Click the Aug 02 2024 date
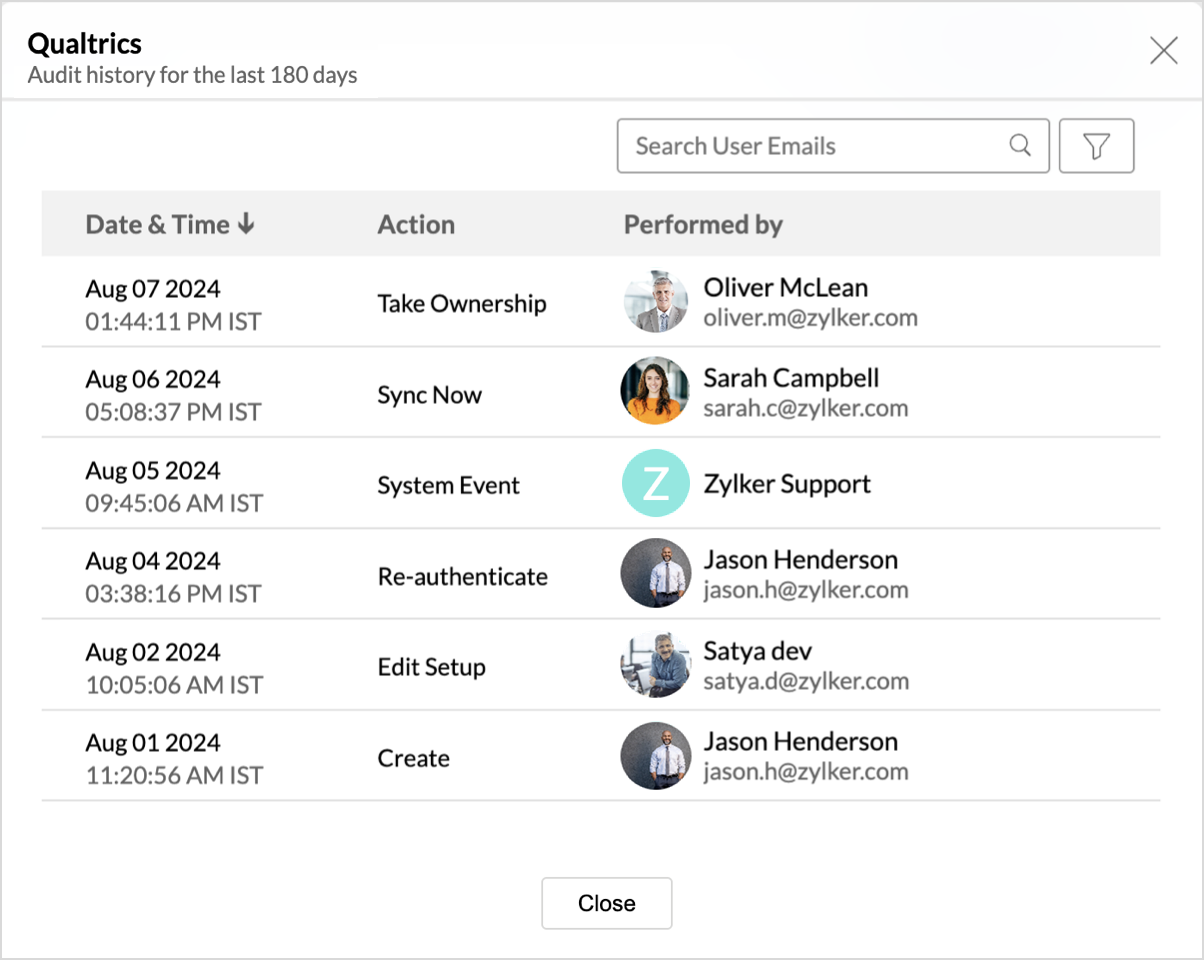The width and height of the screenshot is (1204, 960). [153, 652]
